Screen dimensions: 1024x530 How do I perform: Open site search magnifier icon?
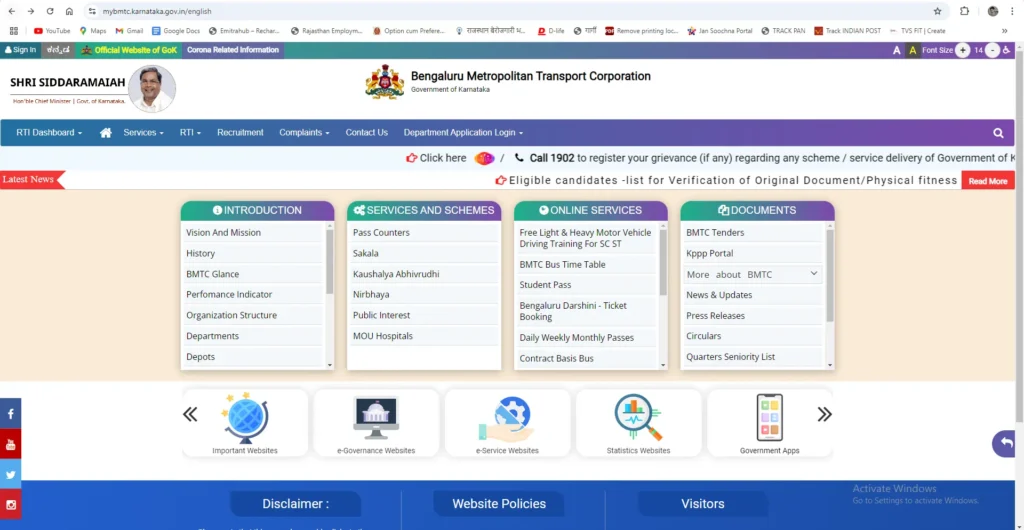[x=998, y=132]
